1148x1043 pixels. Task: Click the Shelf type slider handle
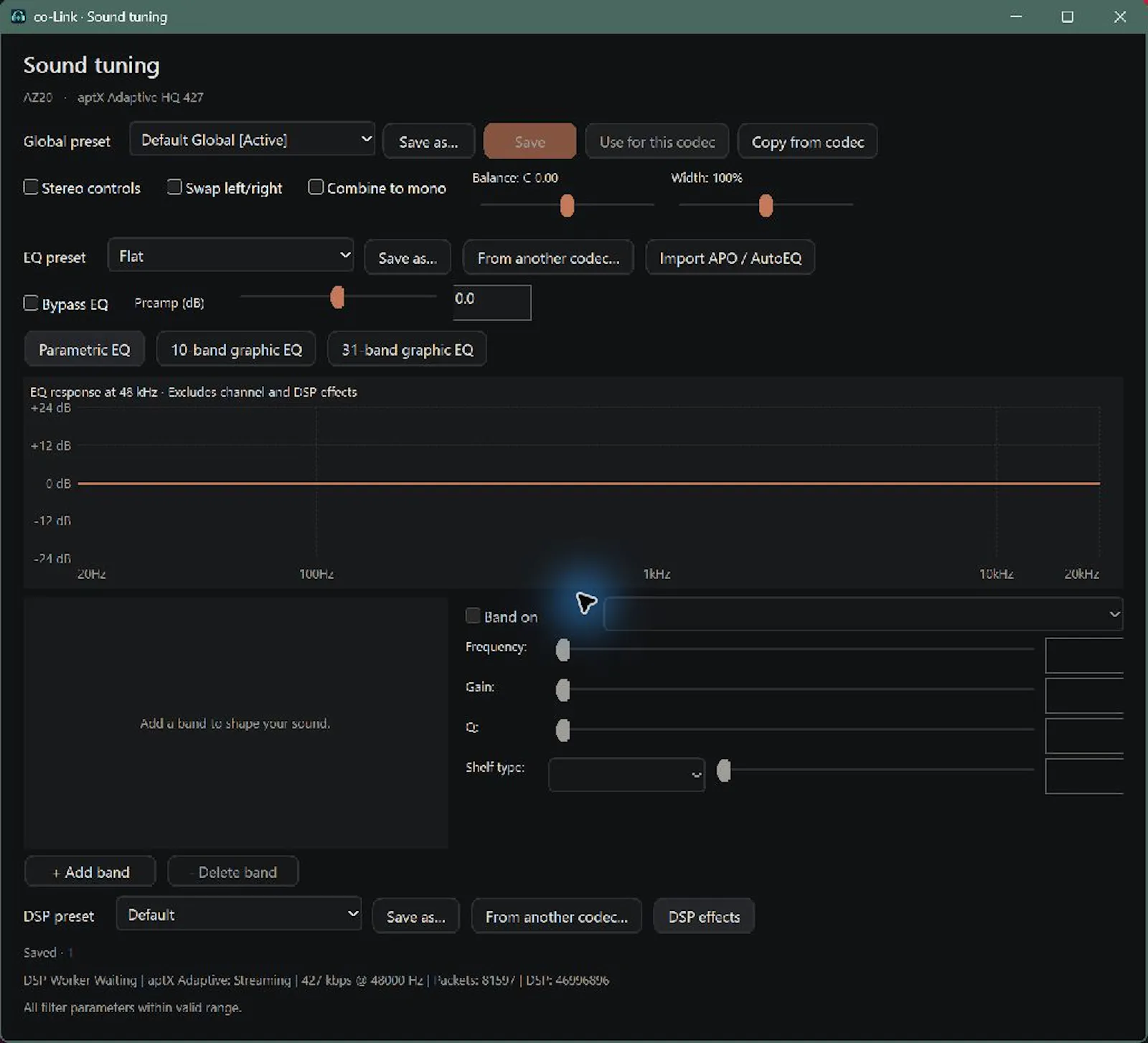pos(724,770)
